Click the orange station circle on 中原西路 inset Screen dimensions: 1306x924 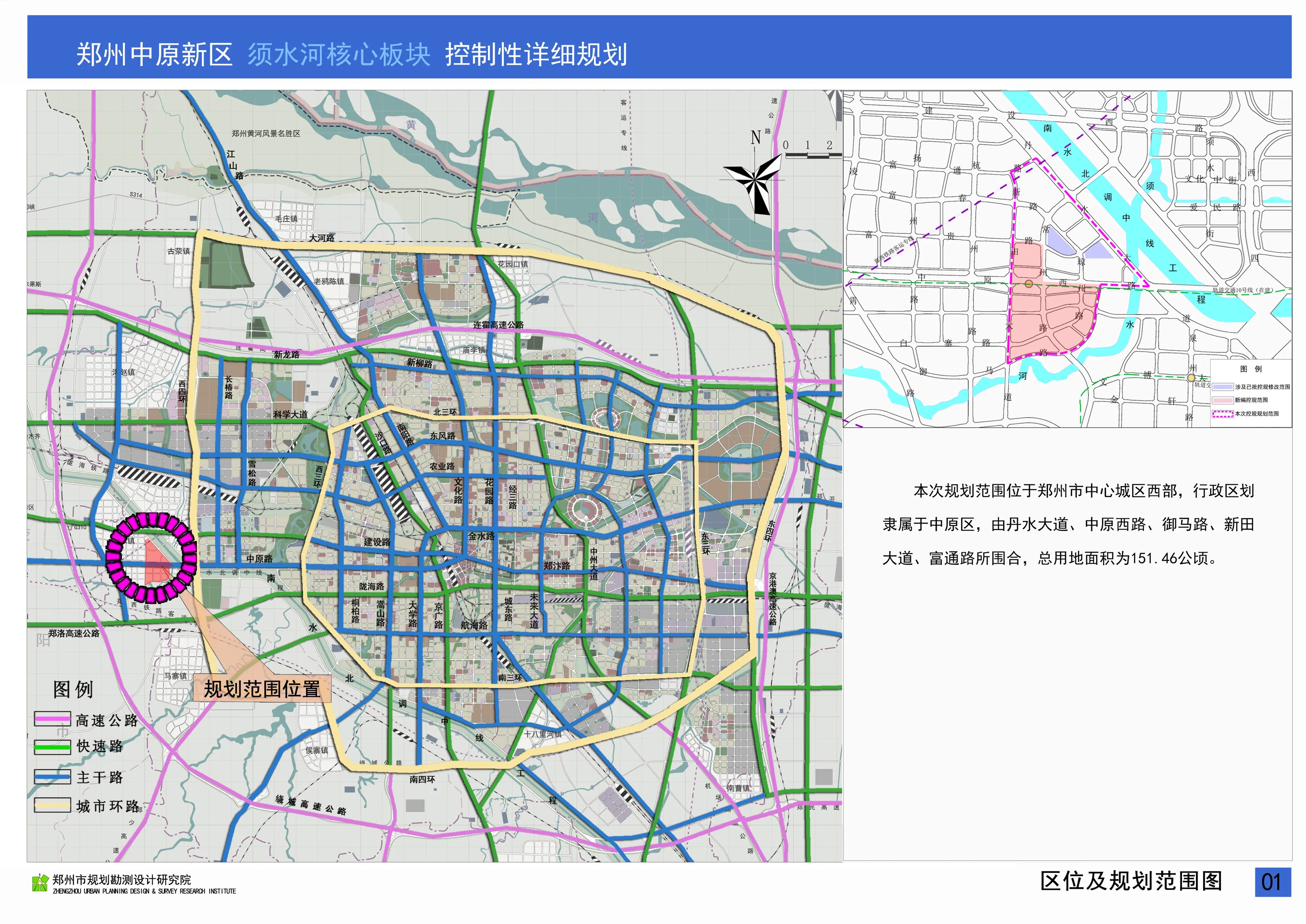click(x=1028, y=283)
